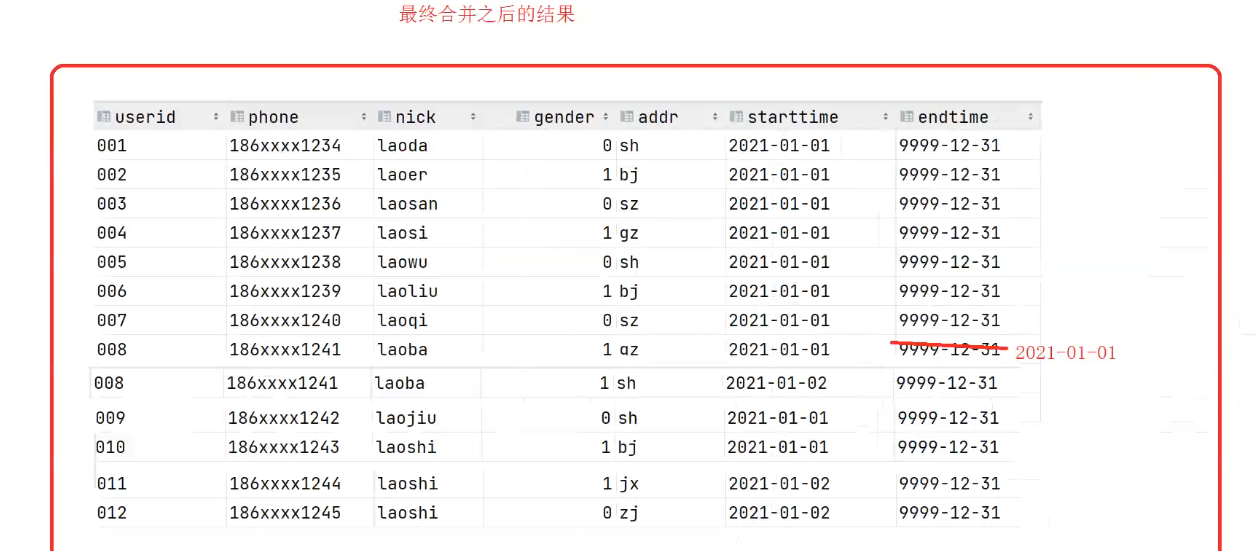Click the userid column table icon

[x=104, y=117]
